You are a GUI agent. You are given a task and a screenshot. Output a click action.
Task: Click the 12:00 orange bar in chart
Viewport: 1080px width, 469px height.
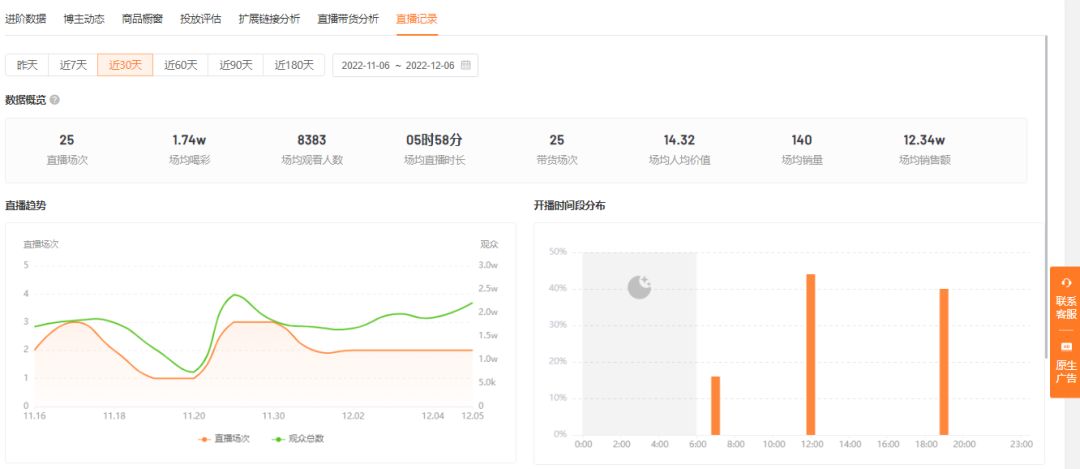click(x=810, y=354)
